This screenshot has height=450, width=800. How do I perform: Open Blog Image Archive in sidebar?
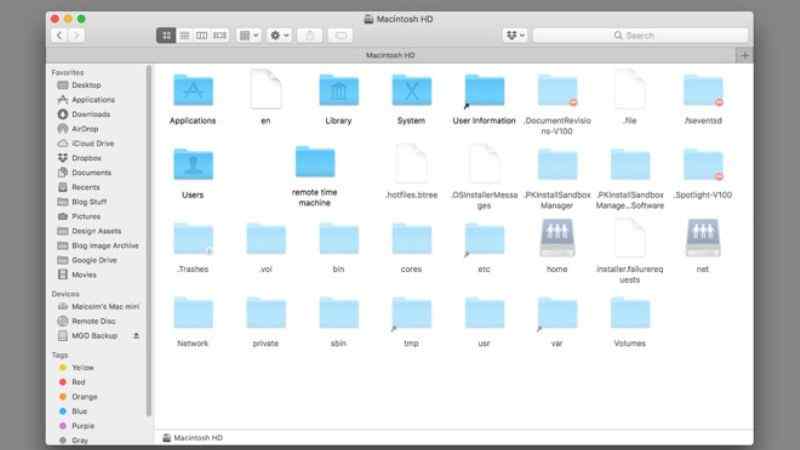pos(105,245)
